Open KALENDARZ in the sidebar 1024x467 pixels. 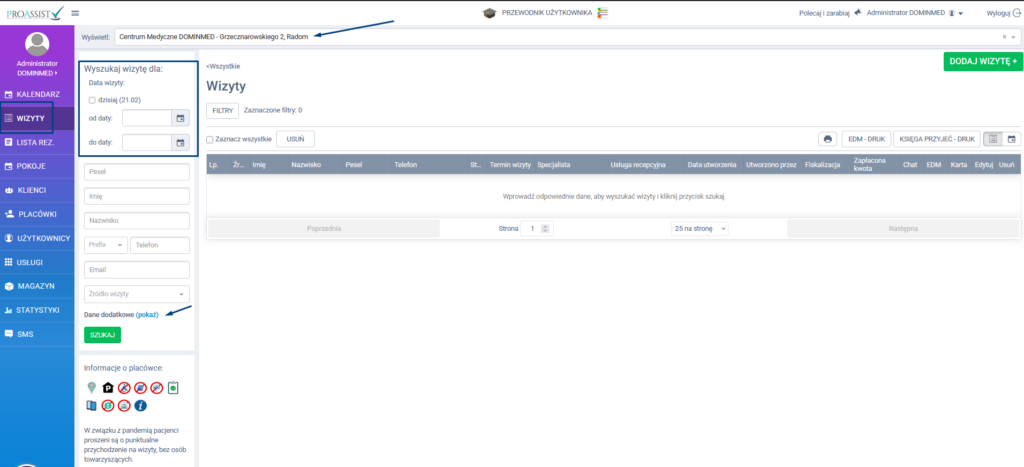tap(38, 94)
